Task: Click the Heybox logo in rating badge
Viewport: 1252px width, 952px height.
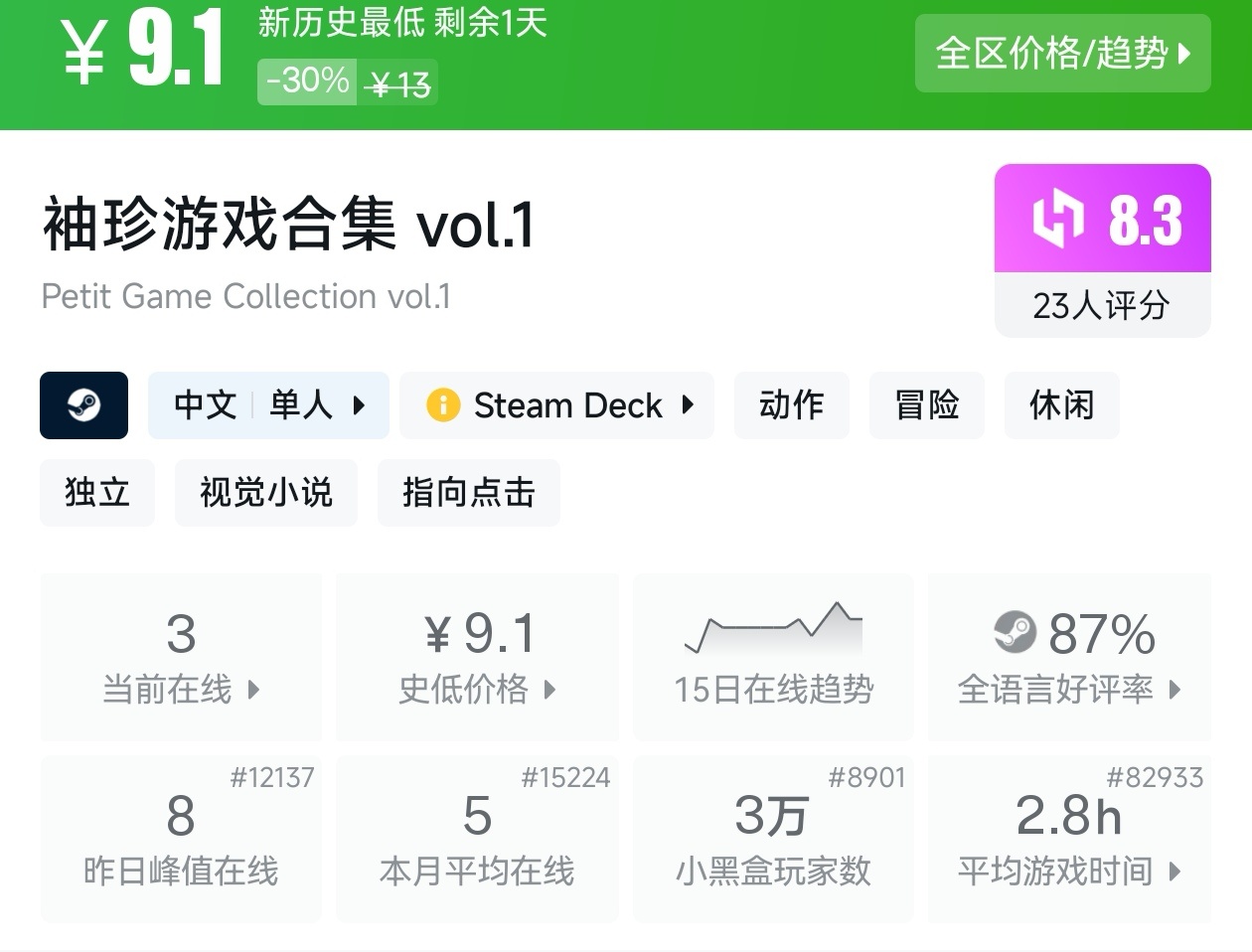Action: click(1057, 219)
